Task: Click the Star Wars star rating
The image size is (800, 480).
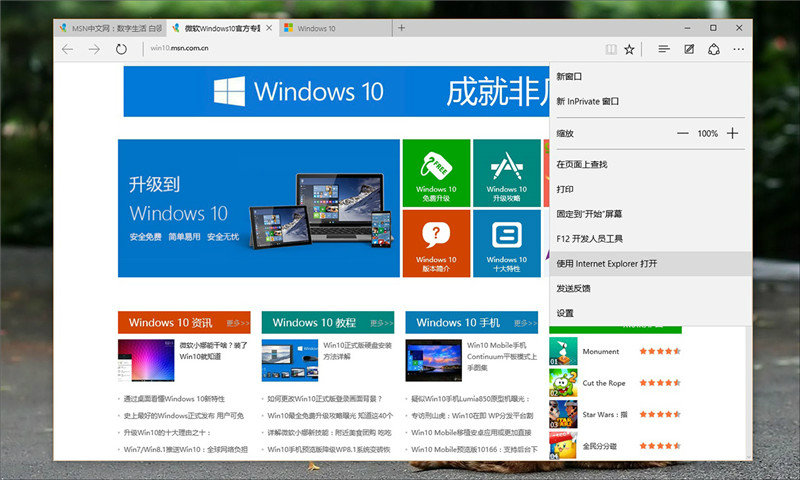Action: (660, 415)
